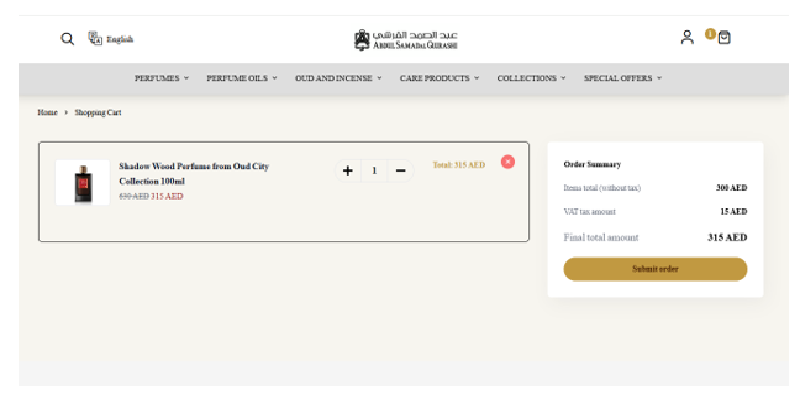800x394 pixels.
Task: Select the discounted '315 AED' price
Action: (x=167, y=196)
